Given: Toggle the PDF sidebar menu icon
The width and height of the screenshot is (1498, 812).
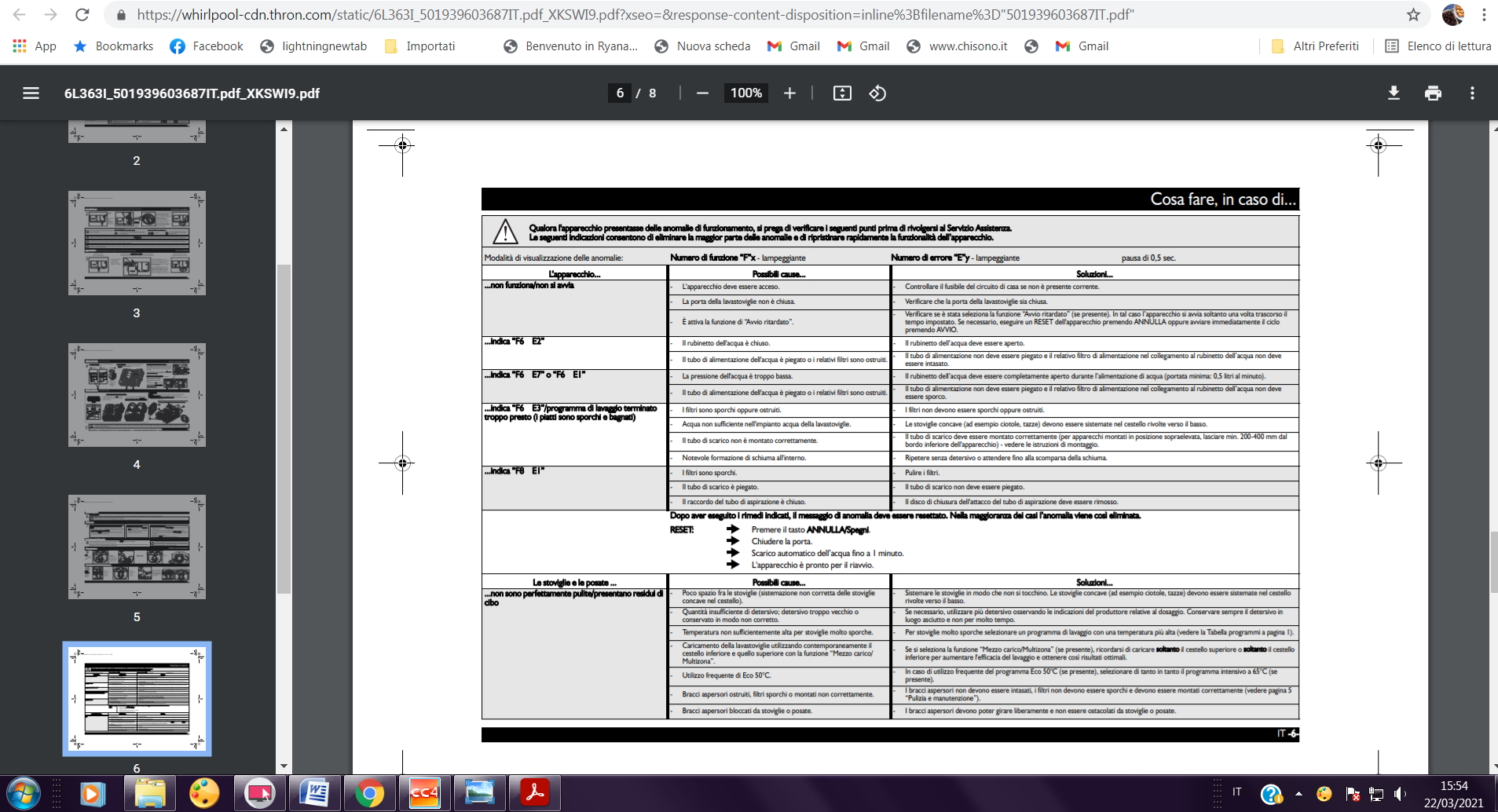Looking at the screenshot, I should (31, 93).
